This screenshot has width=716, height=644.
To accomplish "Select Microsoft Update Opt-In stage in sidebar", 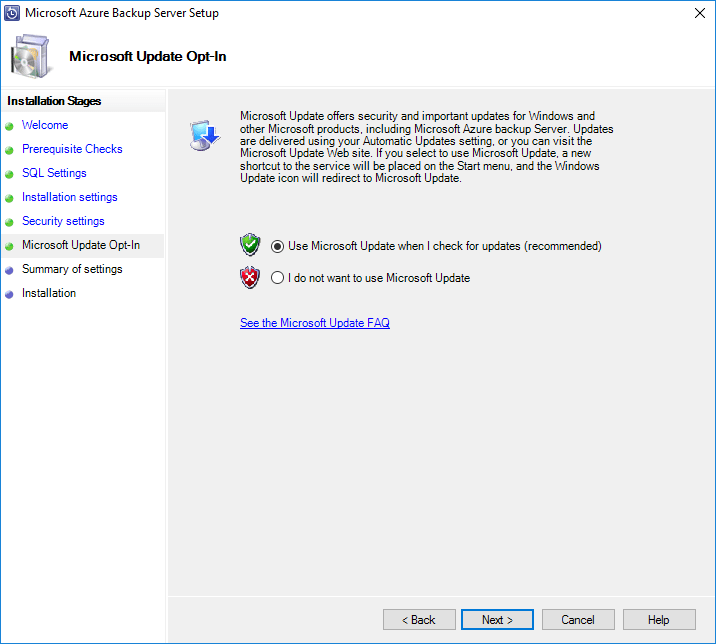I will click(81, 245).
